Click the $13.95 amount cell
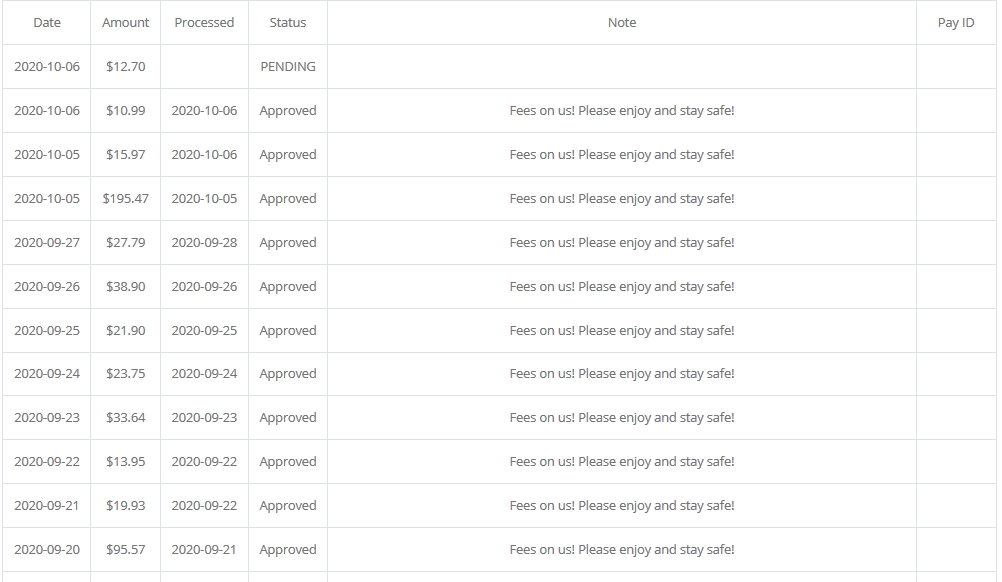 point(126,462)
